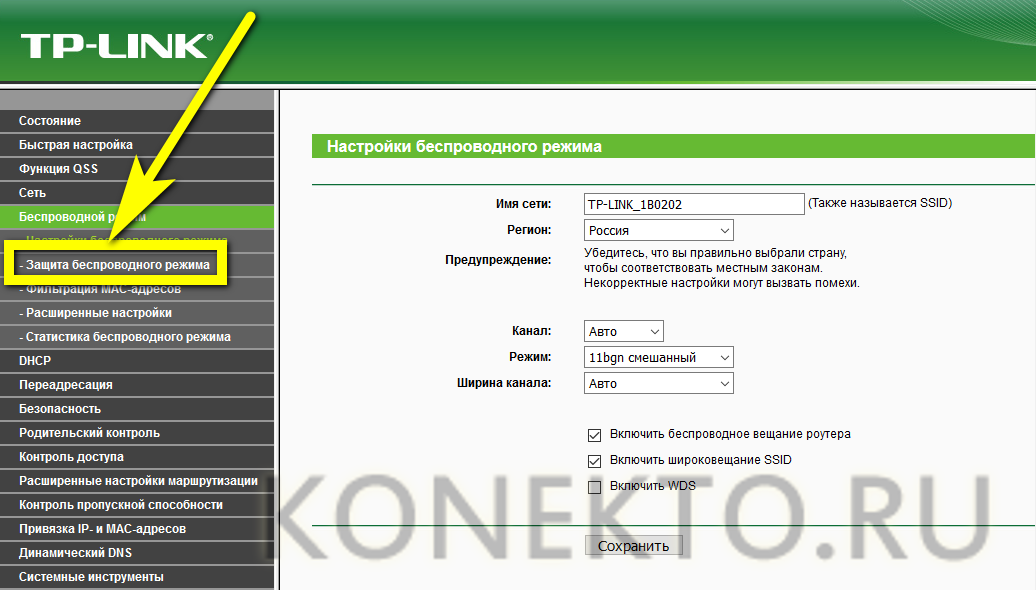The height and width of the screenshot is (590, 1036).
Task: Click the Ширина канала label
Action: pos(503,383)
